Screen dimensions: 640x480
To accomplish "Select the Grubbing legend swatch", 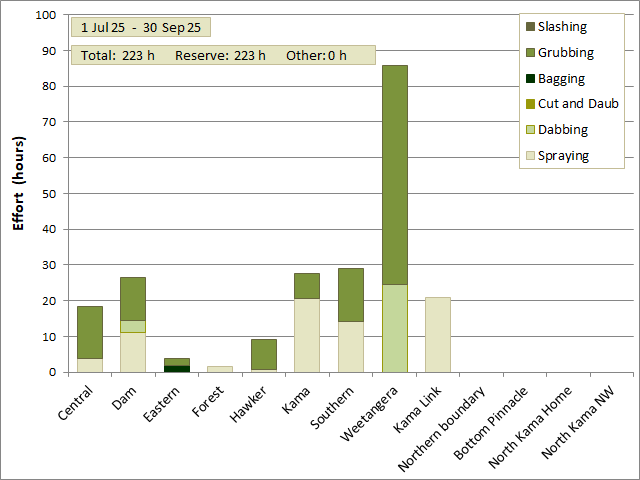I will [530, 53].
